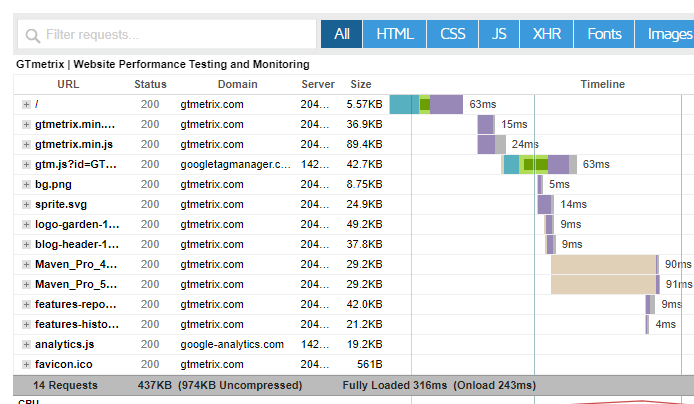This screenshot has height=404, width=694.
Task: Click the Filter requests search field
Action: point(167,35)
